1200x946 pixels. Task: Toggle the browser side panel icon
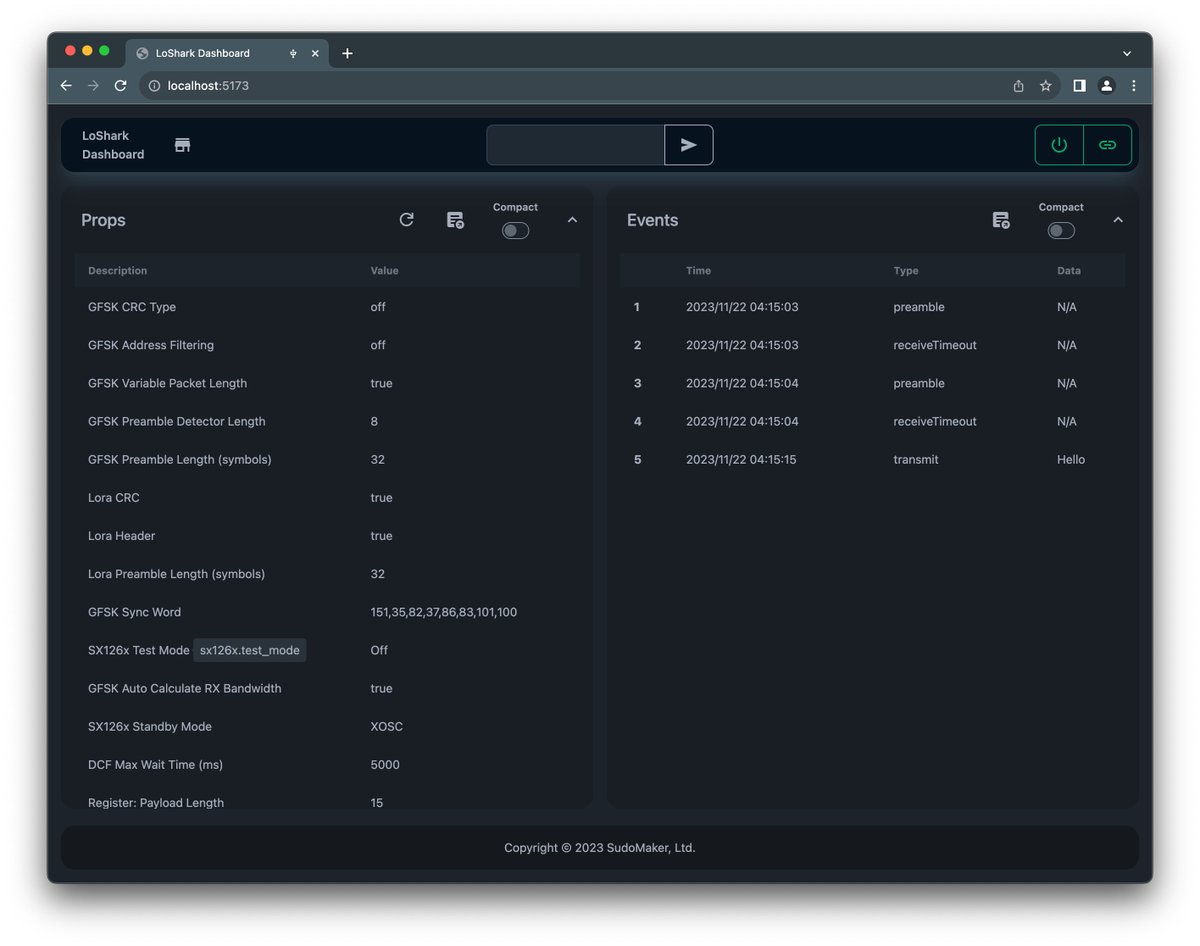point(1079,86)
